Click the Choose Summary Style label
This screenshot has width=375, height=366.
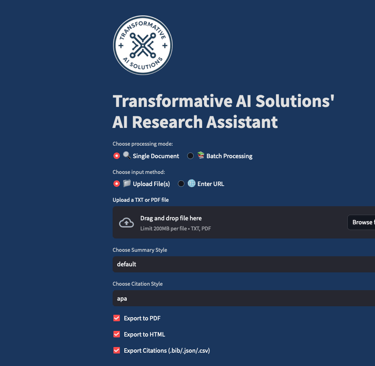(x=140, y=250)
